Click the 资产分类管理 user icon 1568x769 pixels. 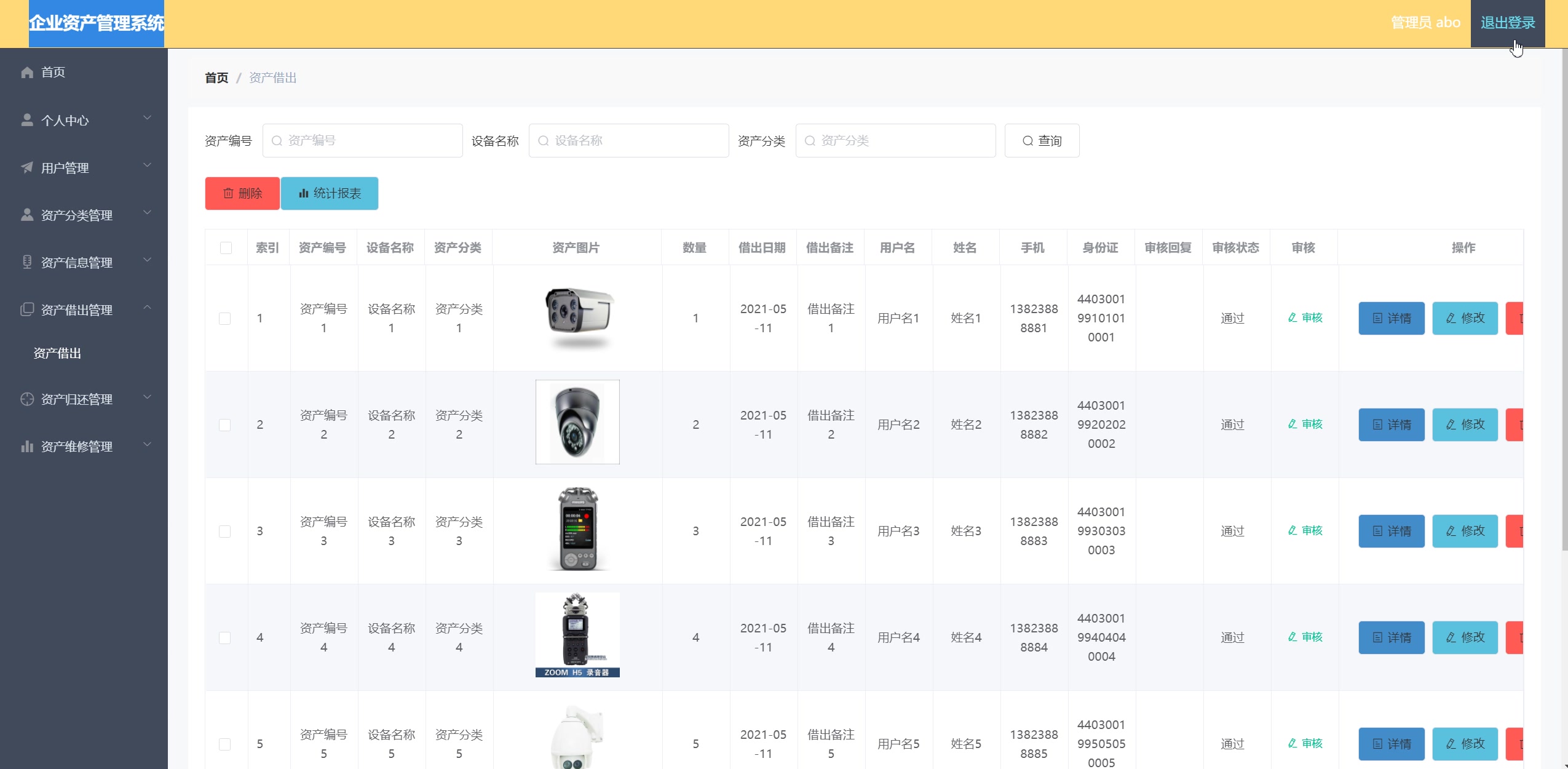click(27, 215)
